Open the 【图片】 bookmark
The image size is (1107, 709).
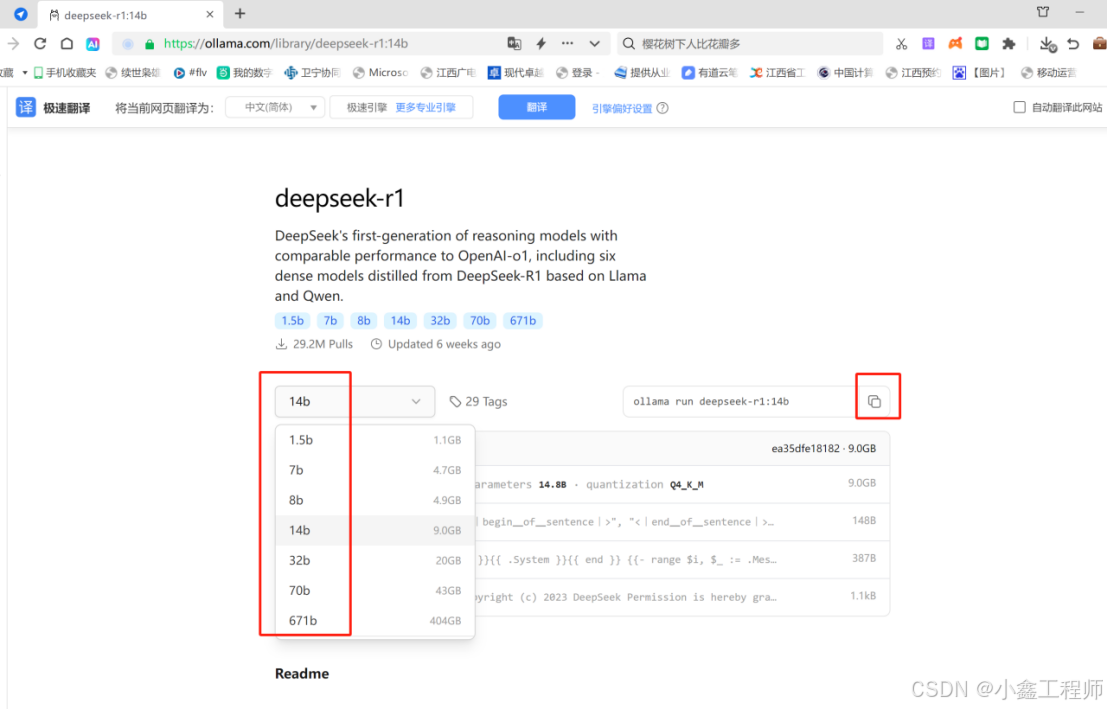point(979,73)
